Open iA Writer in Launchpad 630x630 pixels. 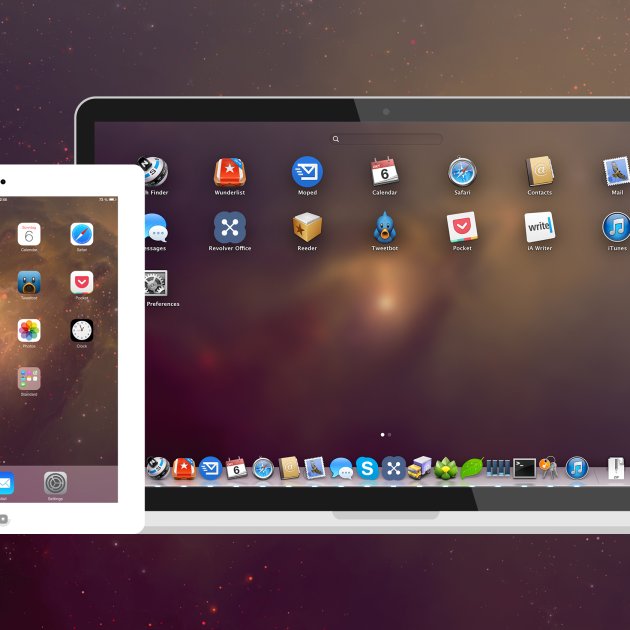pos(540,228)
